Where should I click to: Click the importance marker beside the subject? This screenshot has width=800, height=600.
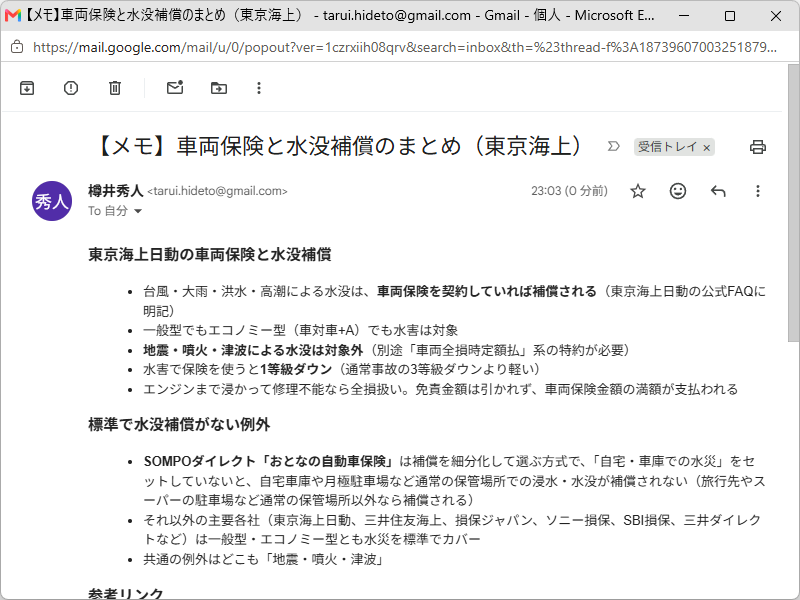(614, 146)
